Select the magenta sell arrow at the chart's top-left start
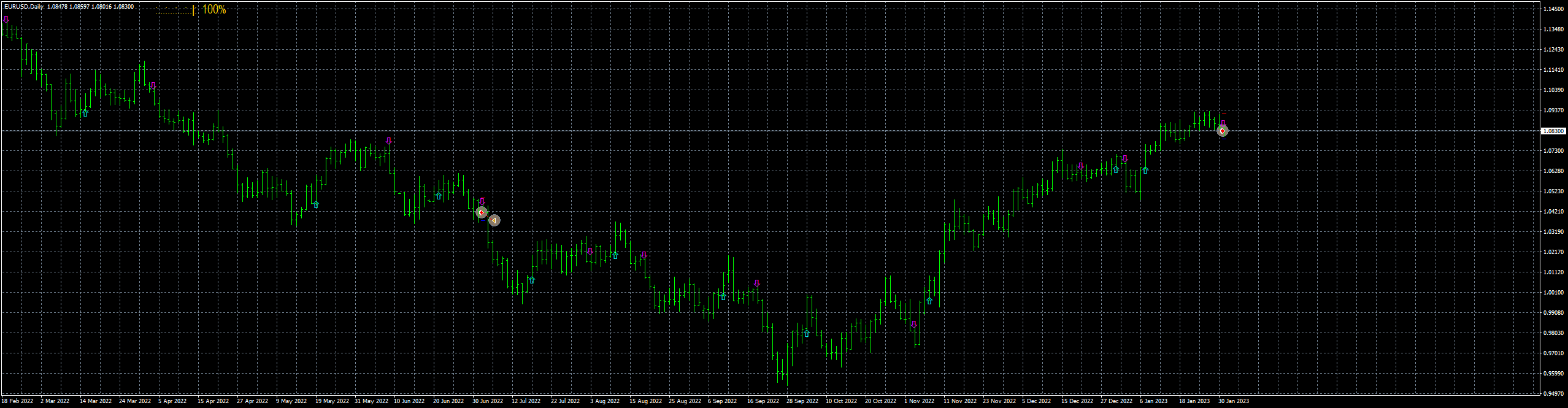Image resolution: width=1568 pixels, height=408 pixels. click(6, 20)
